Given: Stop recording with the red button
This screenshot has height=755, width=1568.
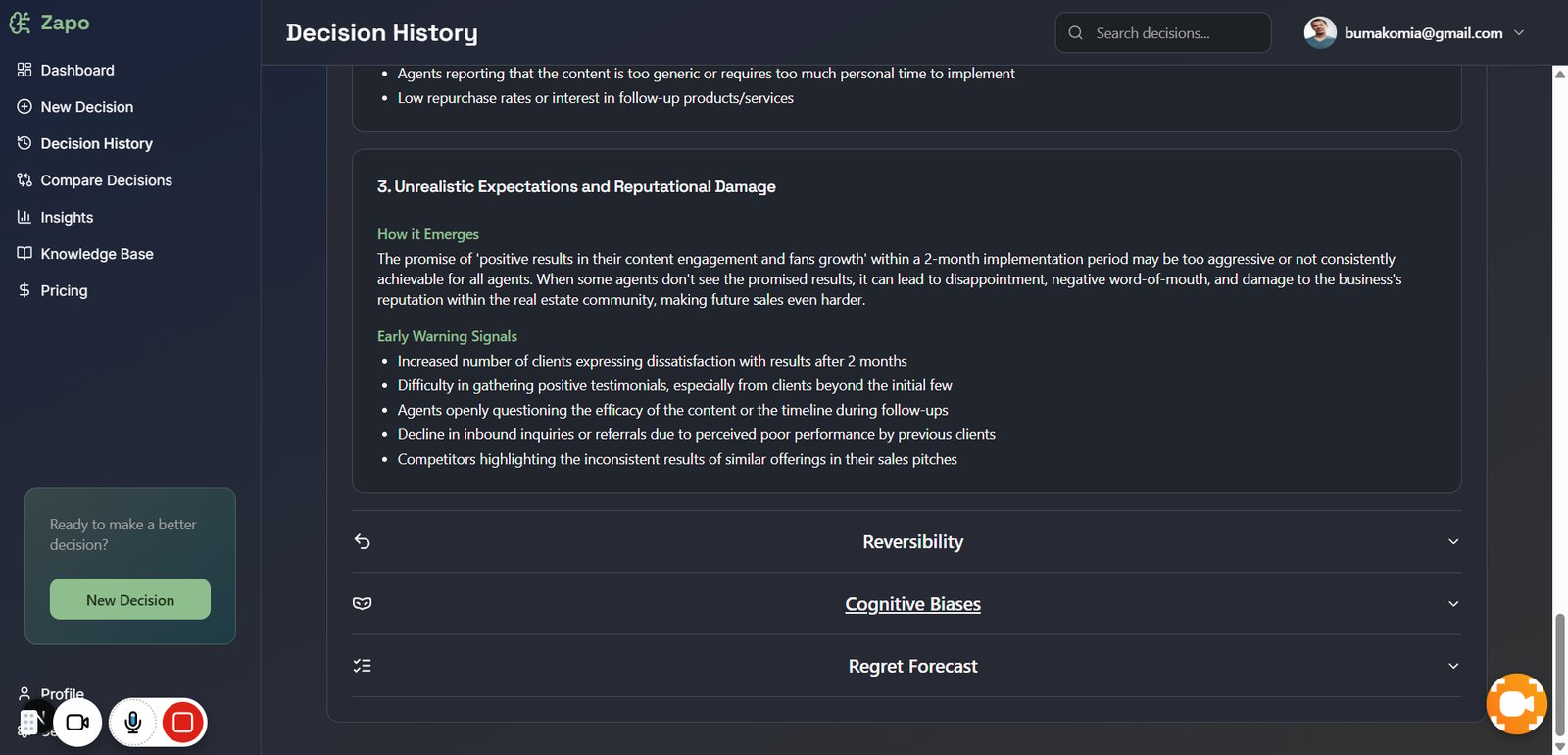Looking at the screenshot, I should (182, 723).
